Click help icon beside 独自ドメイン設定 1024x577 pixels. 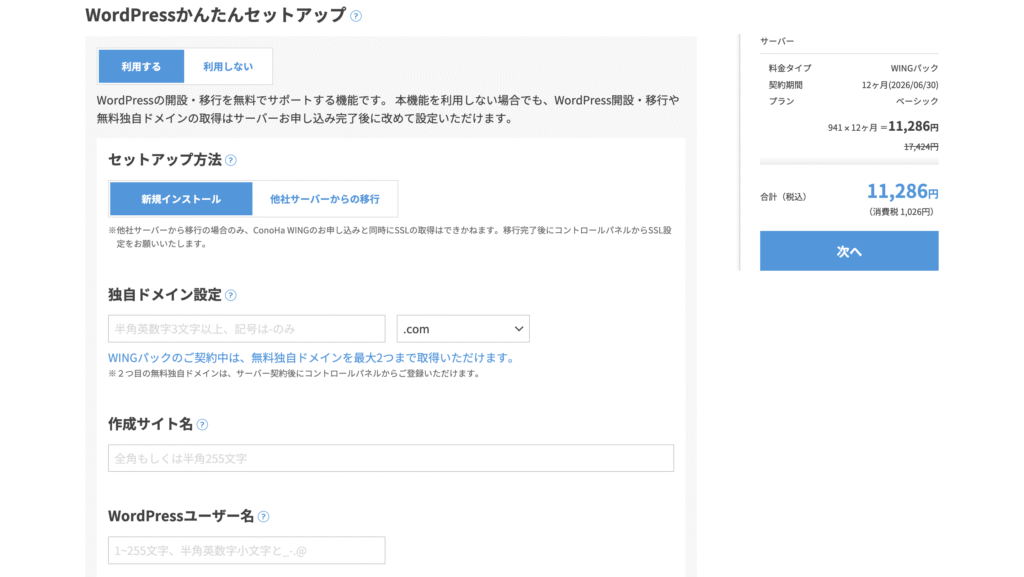231,295
